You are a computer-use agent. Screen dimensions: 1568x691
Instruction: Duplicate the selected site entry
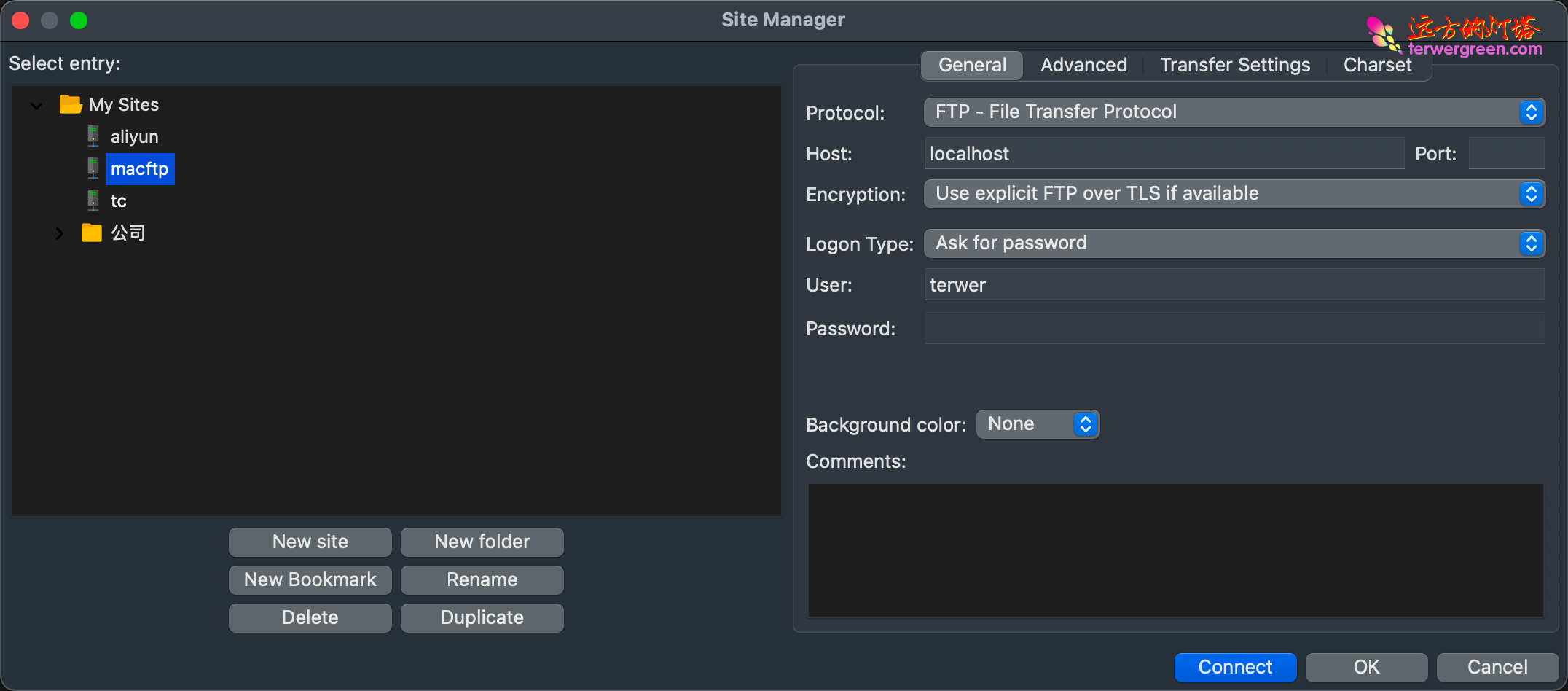tap(482, 618)
